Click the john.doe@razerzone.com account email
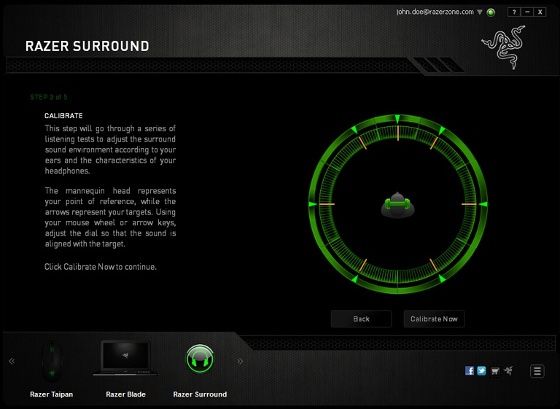The width and height of the screenshot is (560, 409). pos(435,12)
